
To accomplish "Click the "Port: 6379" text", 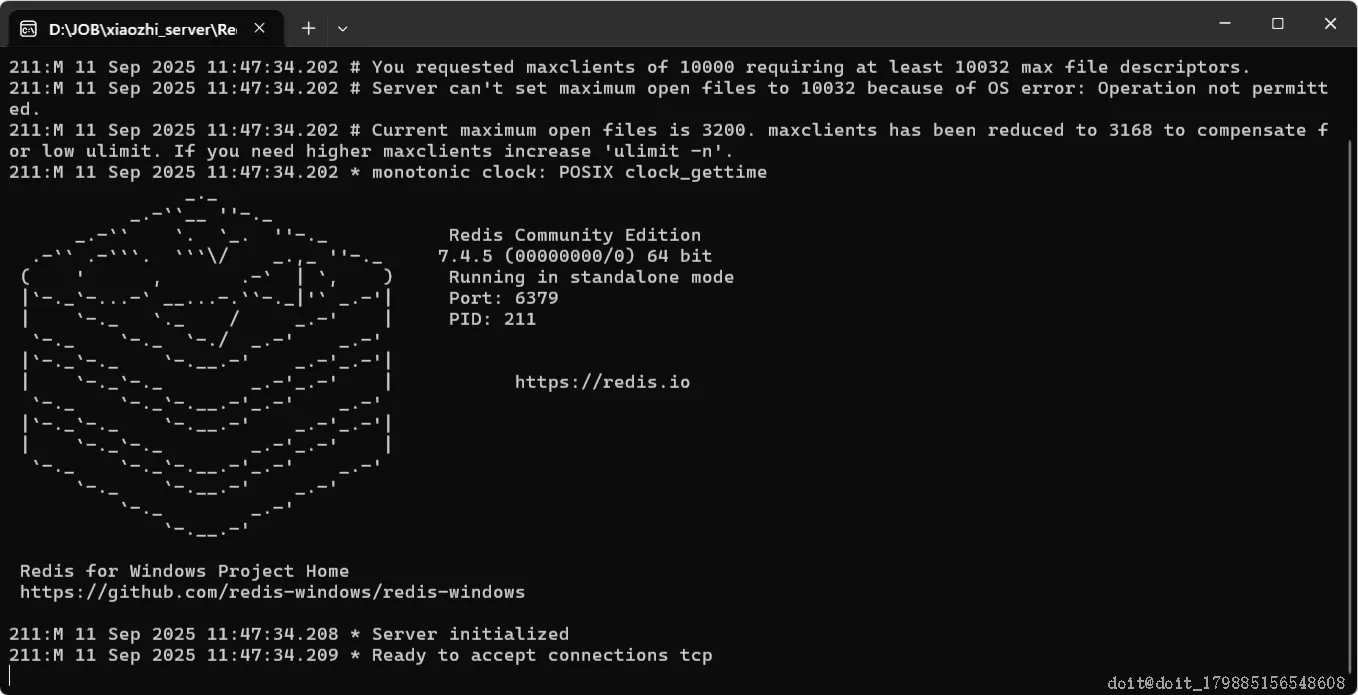I will point(503,298).
